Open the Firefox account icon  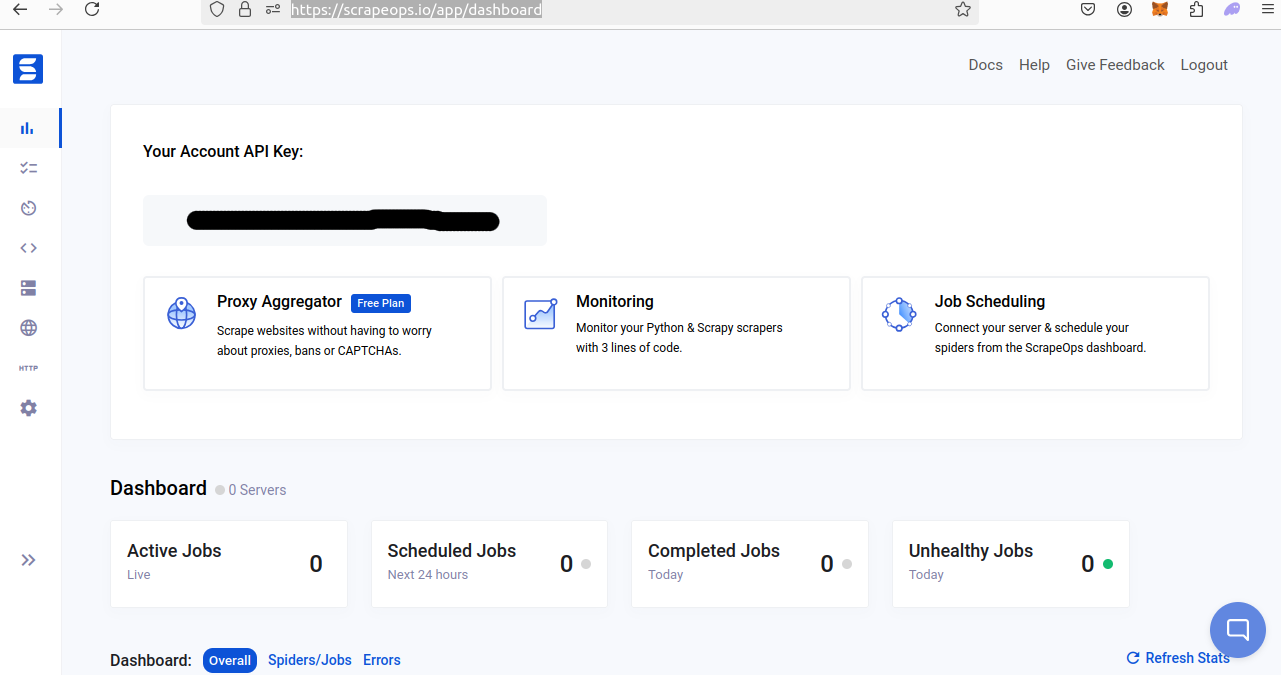click(x=1125, y=9)
